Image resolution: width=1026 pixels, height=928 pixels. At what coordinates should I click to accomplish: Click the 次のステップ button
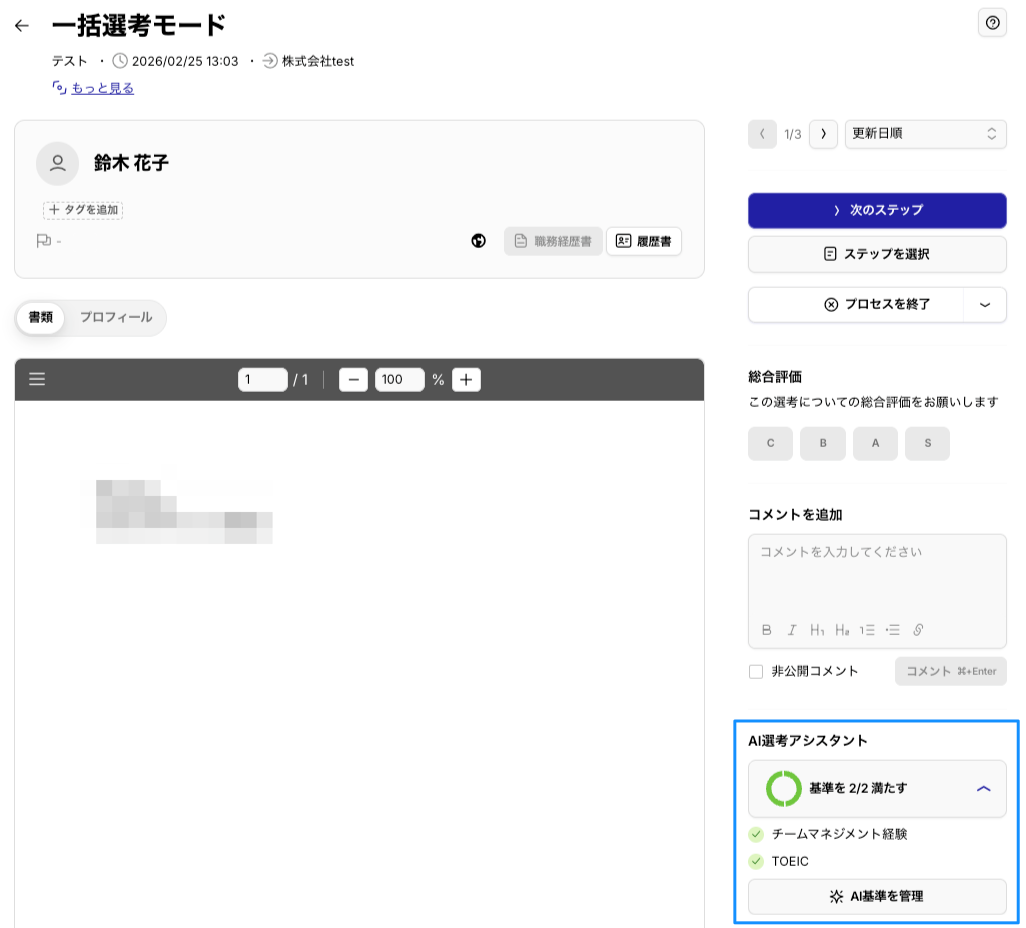click(877, 210)
